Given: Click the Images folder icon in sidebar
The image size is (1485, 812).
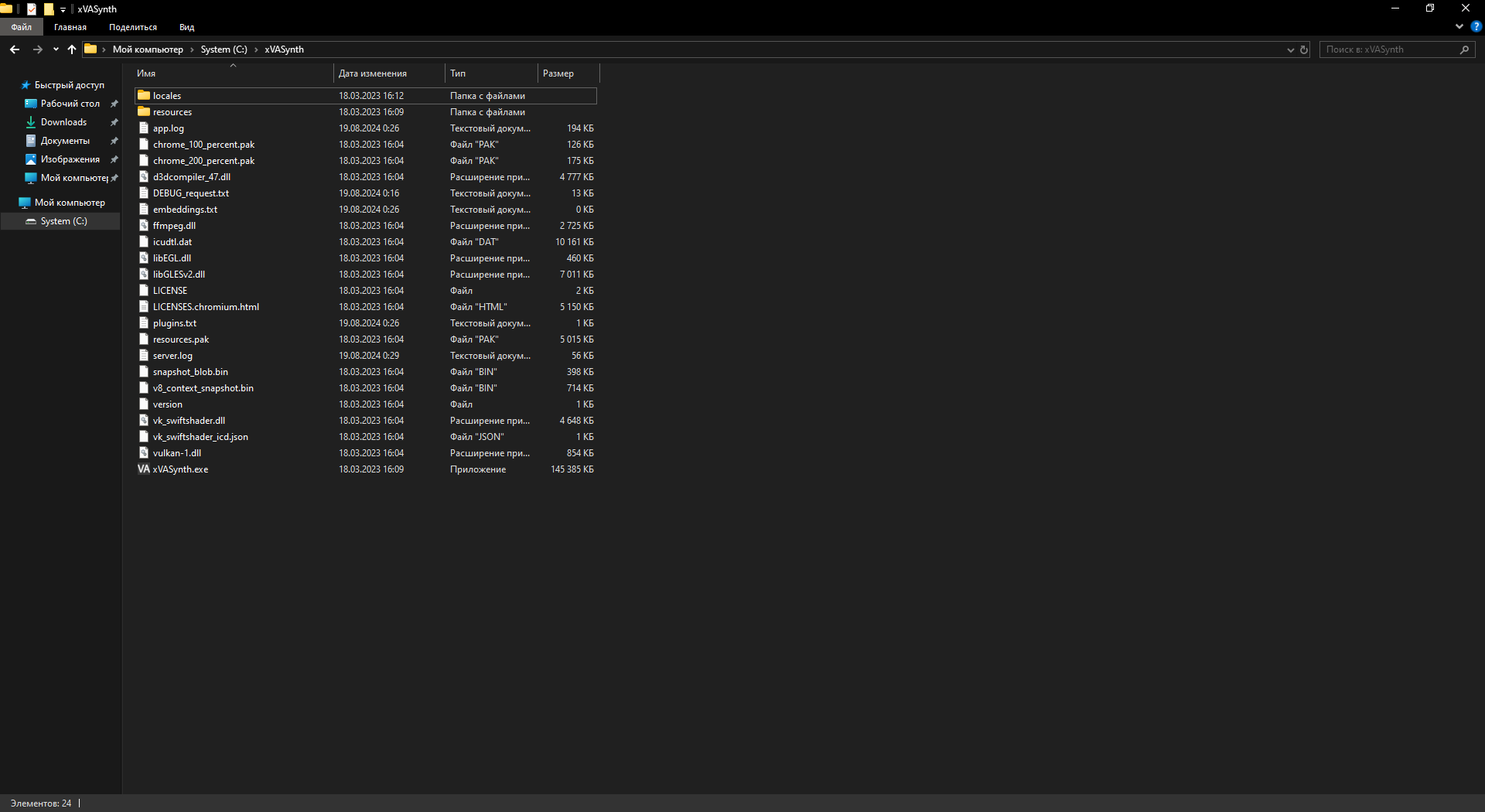Looking at the screenshot, I should [31, 159].
